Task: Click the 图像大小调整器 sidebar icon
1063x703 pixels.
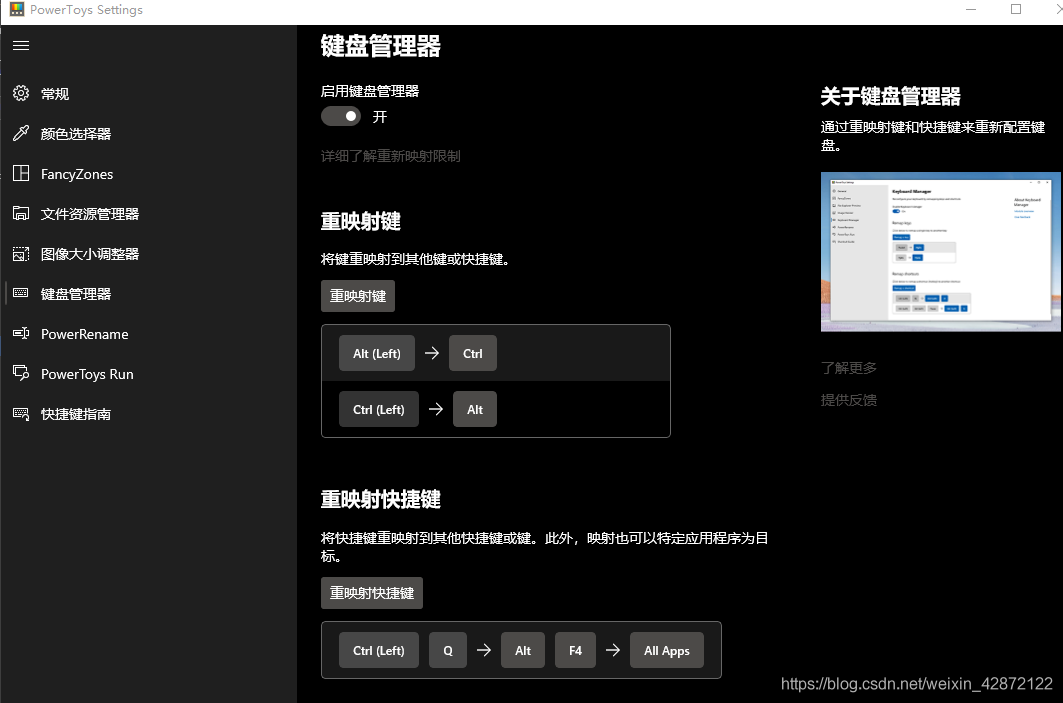Action: (21, 254)
